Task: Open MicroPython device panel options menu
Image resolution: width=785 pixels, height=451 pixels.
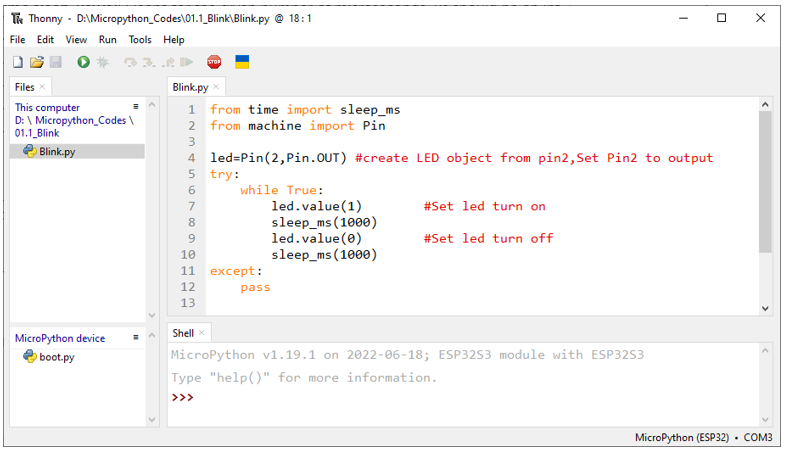Action: pos(136,337)
